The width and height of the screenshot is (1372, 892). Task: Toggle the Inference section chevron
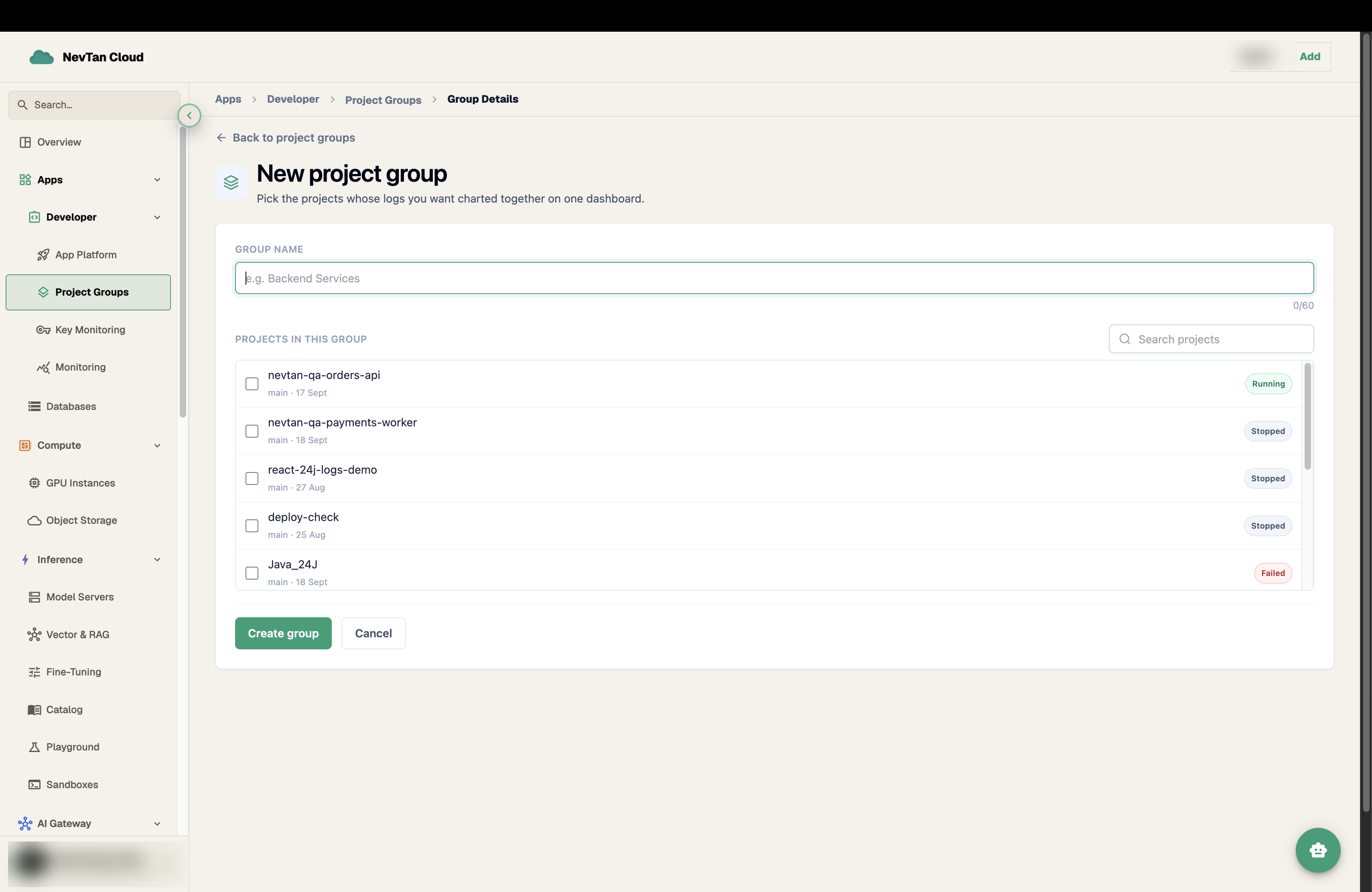(x=157, y=560)
